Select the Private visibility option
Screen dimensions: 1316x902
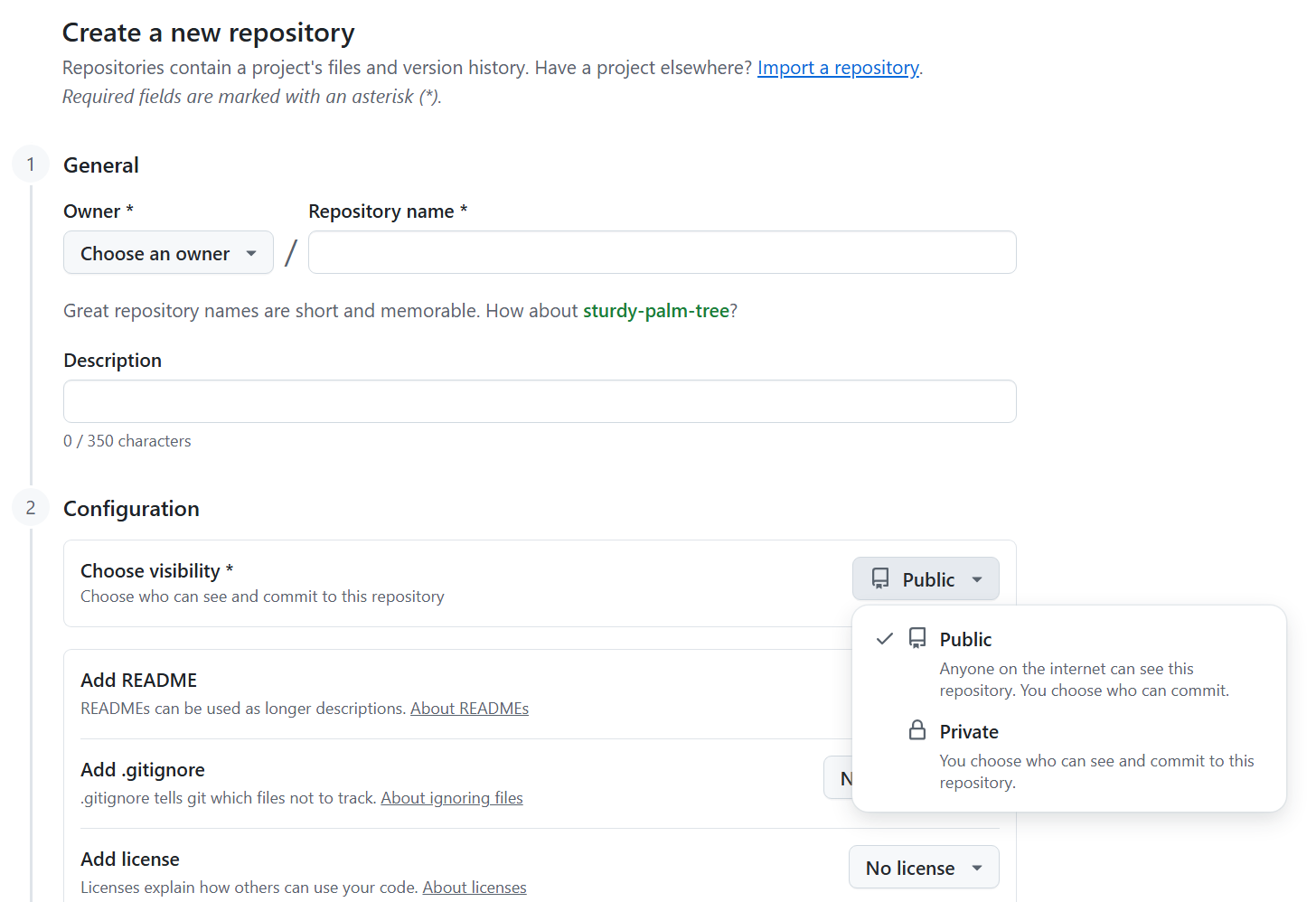click(968, 731)
